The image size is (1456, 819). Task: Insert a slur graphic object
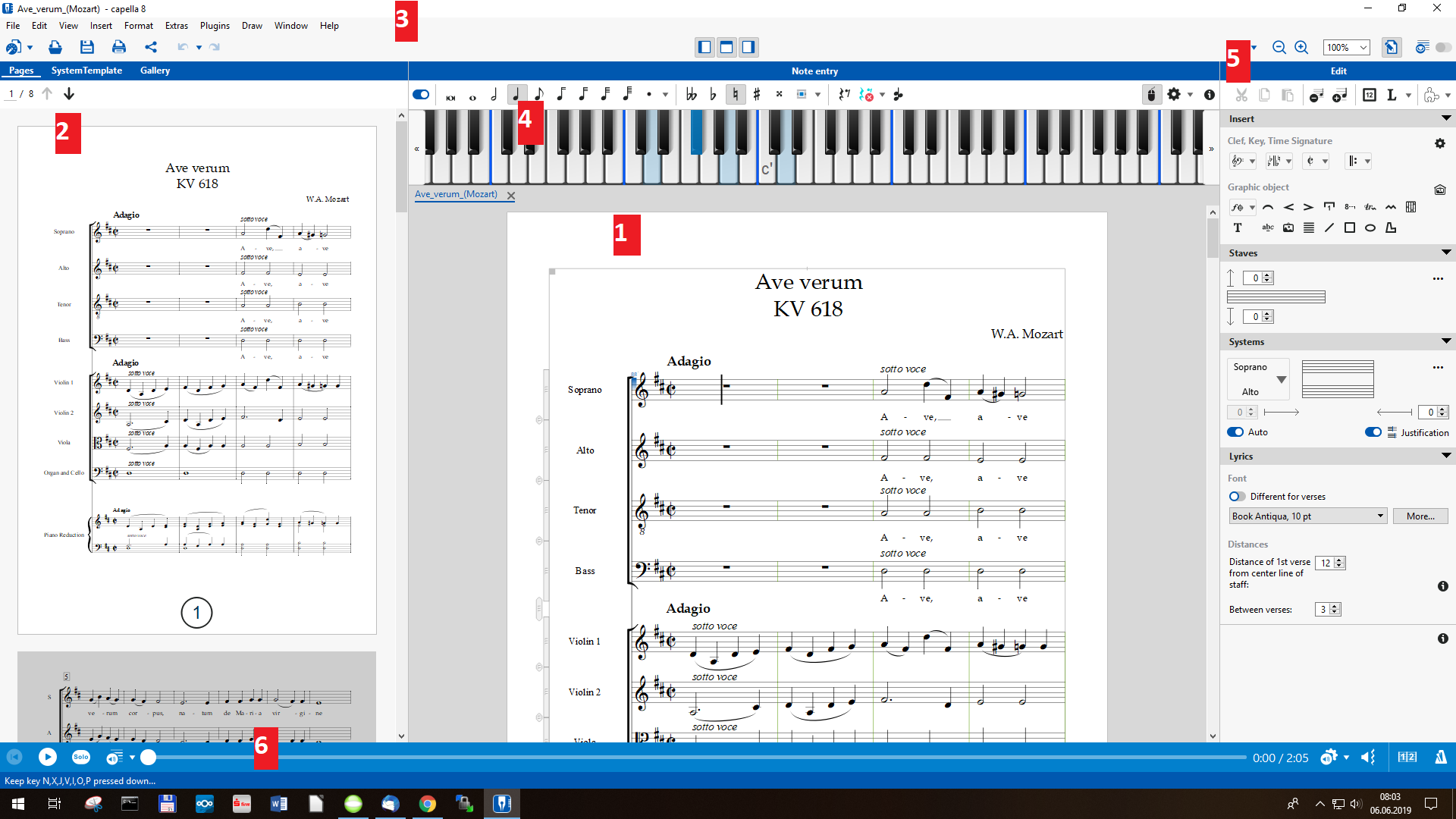click(x=1268, y=207)
